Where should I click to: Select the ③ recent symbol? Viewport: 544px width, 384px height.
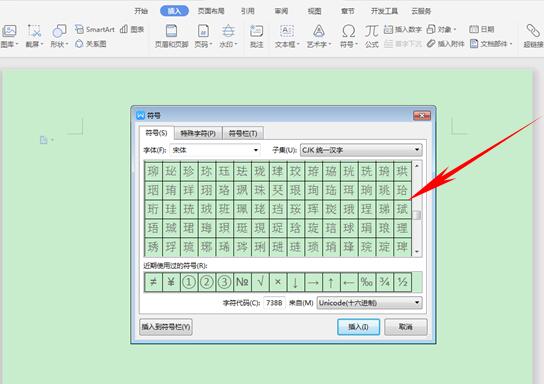pos(224,282)
